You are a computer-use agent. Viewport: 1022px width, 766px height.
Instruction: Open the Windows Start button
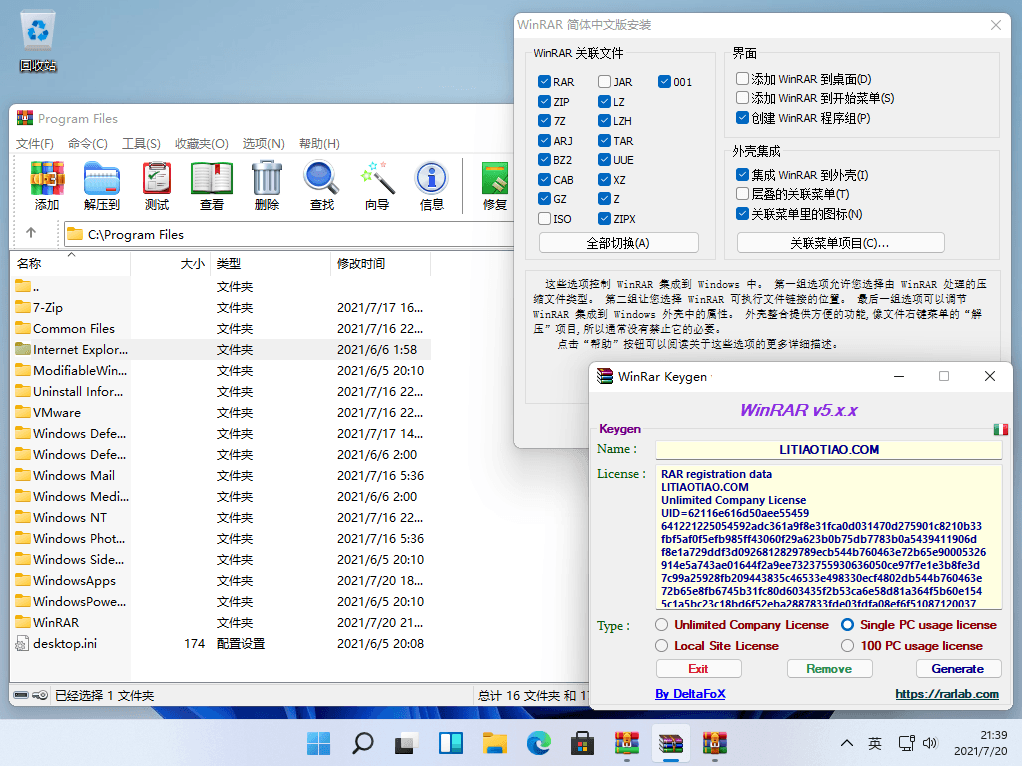tap(319, 743)
